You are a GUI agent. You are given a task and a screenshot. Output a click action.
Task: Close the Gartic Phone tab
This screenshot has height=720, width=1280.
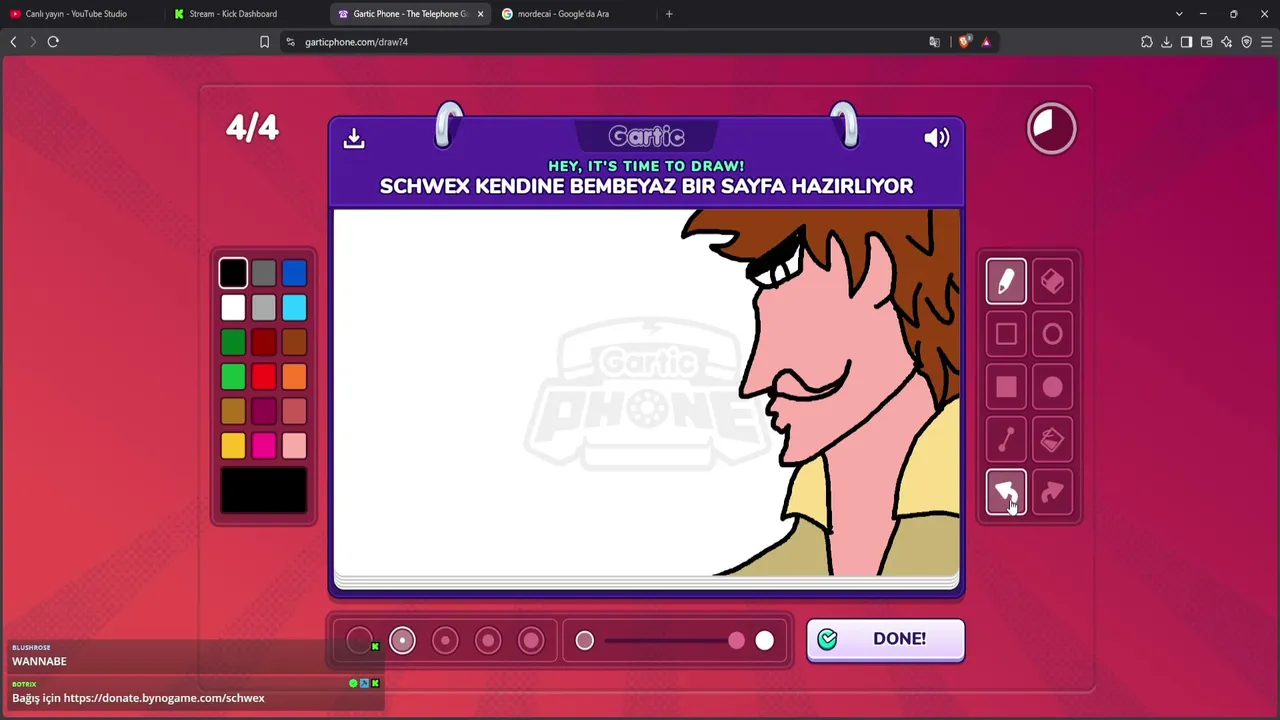point(480,14)
